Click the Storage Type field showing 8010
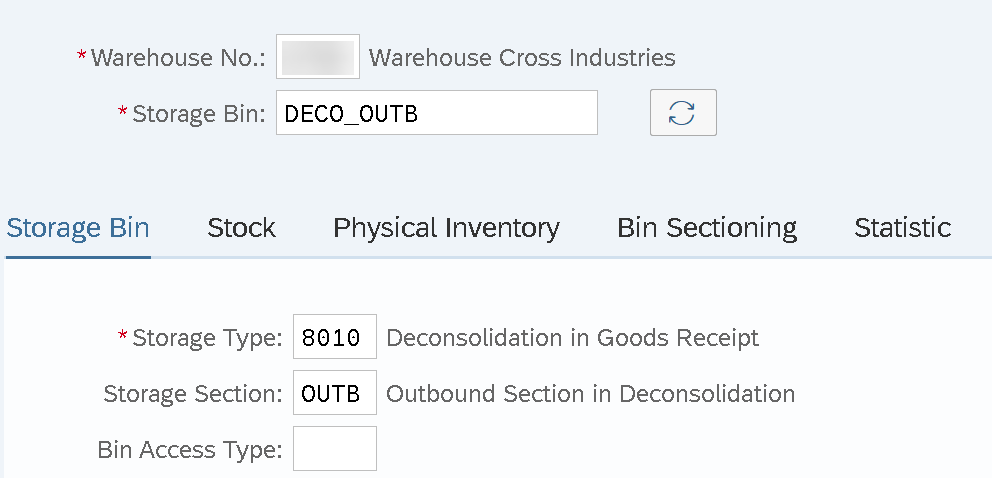Image resolution: width=992 pixels, height=478 pixels. pos(334,338)
